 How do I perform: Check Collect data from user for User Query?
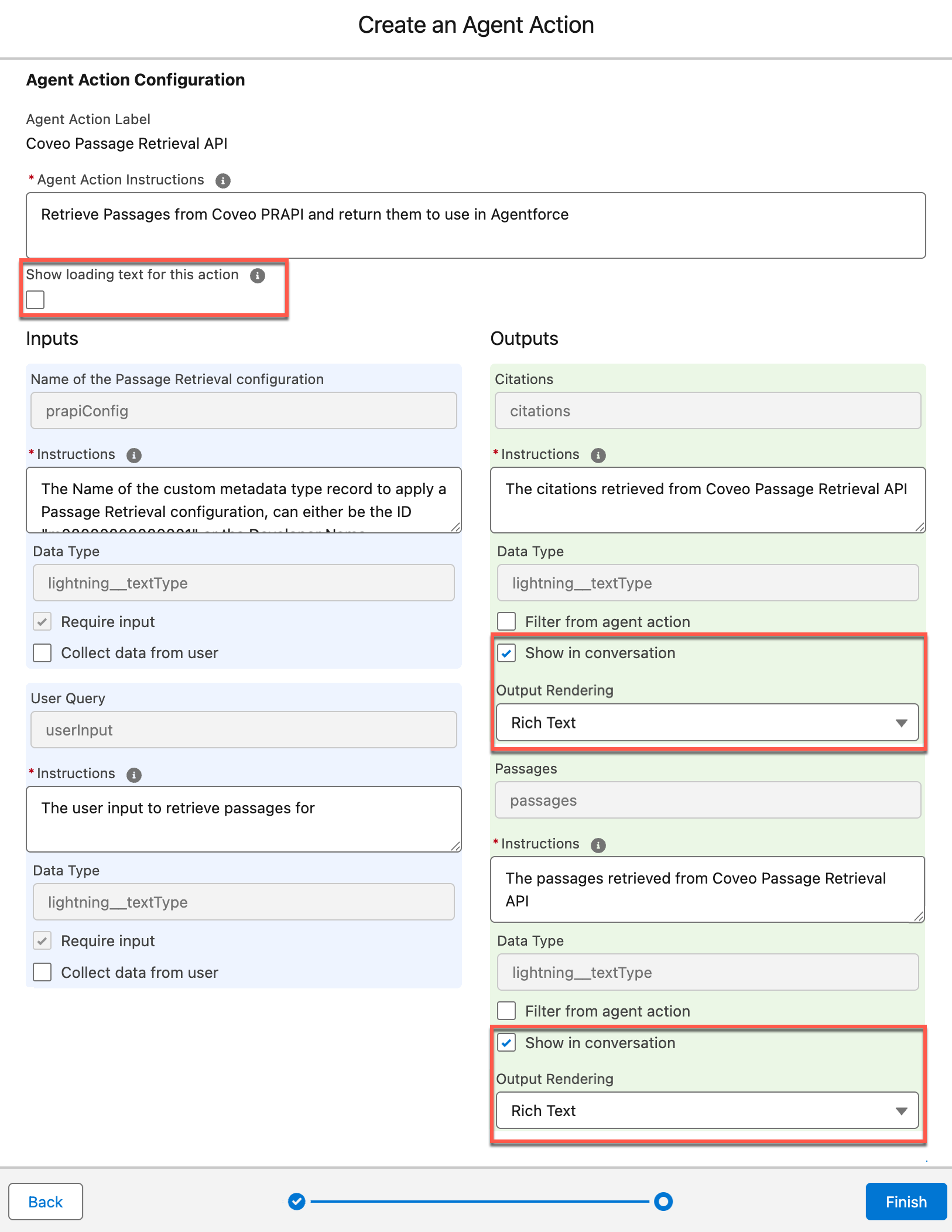(x=42, y=973)
